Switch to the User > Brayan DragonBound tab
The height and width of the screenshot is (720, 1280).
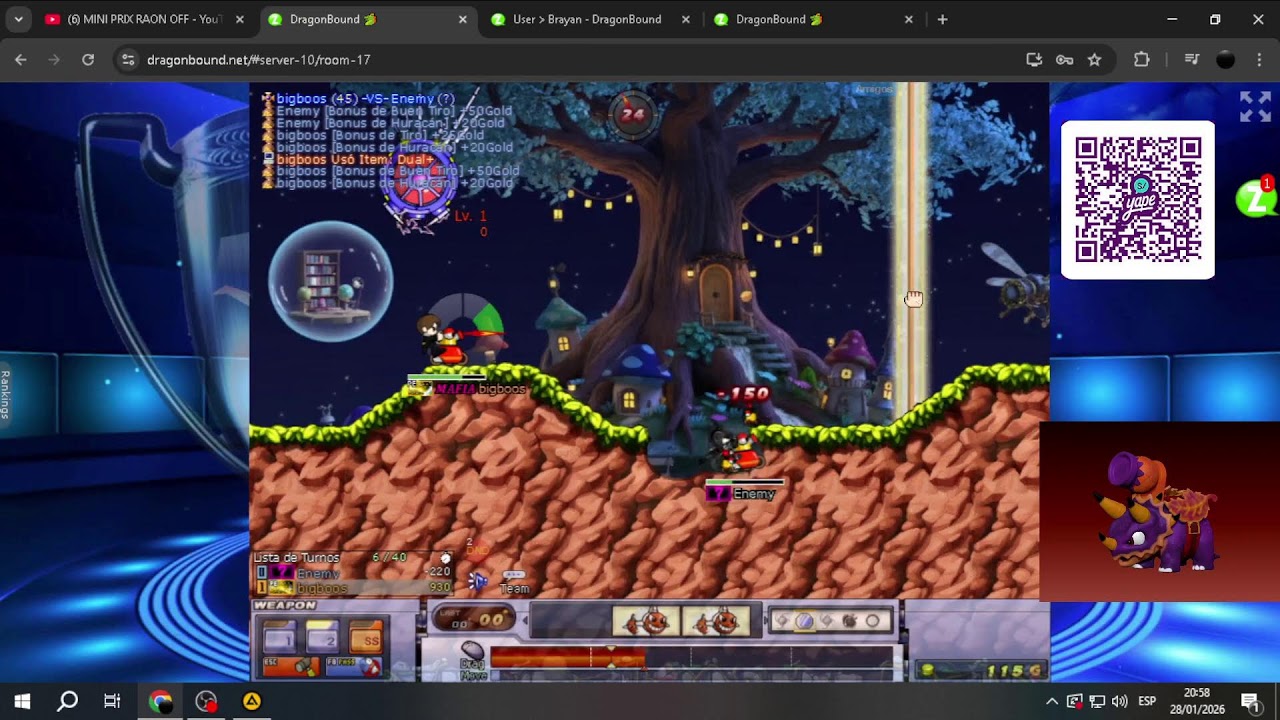pos(590,19)
